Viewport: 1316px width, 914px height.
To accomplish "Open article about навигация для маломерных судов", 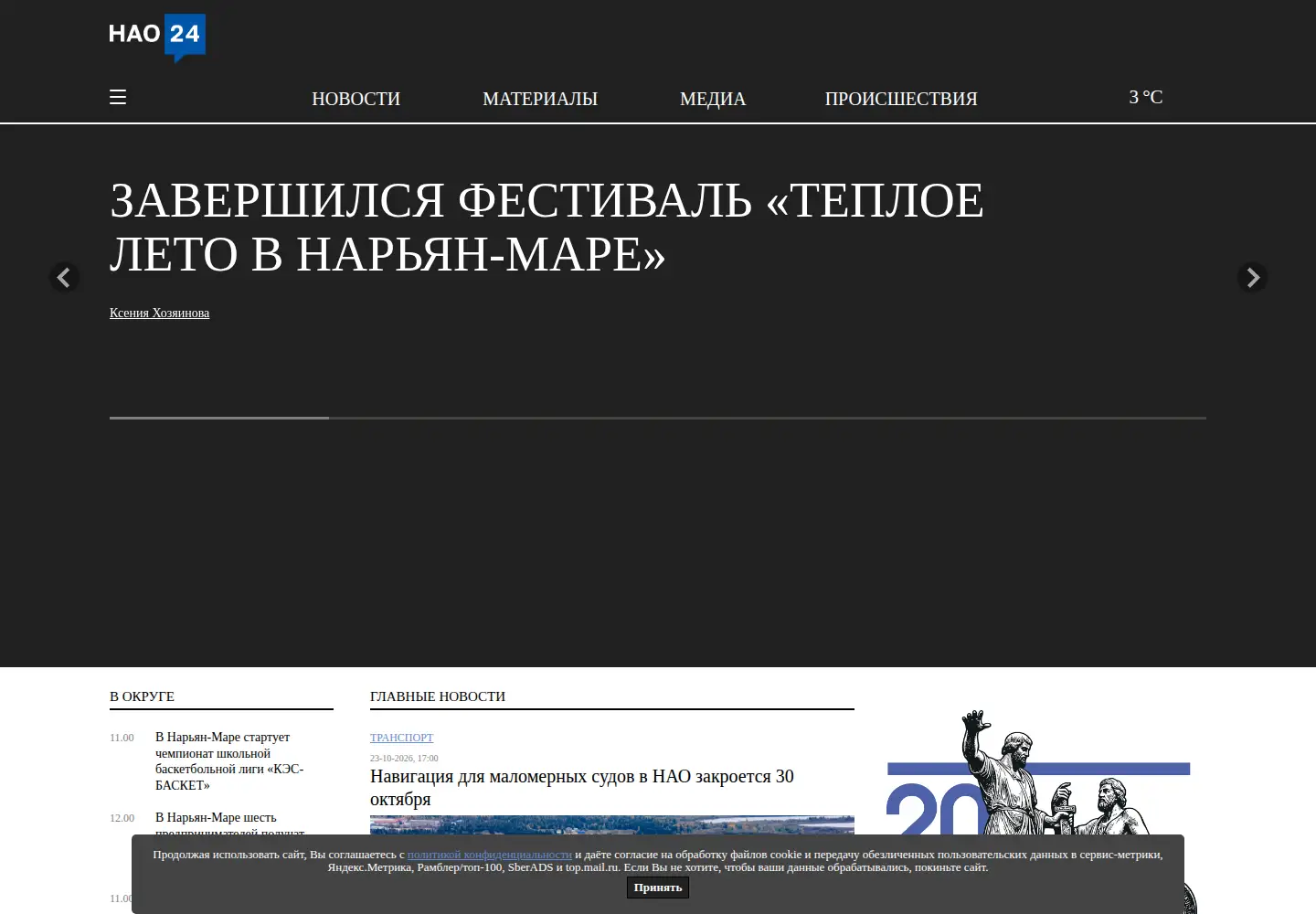I will (582, 788).
